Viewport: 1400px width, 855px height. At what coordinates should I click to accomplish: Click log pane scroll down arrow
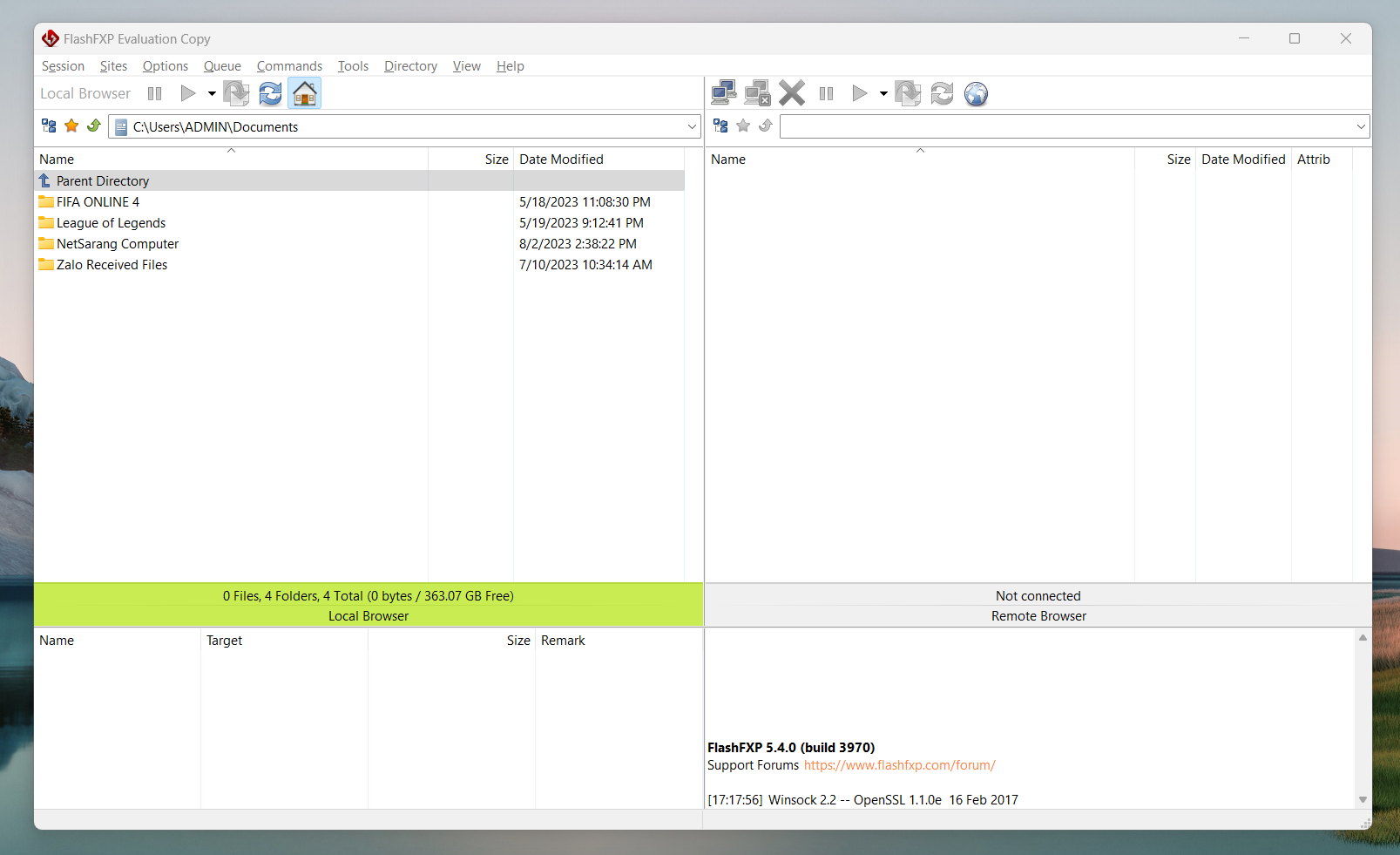[x=1363, y=799]
